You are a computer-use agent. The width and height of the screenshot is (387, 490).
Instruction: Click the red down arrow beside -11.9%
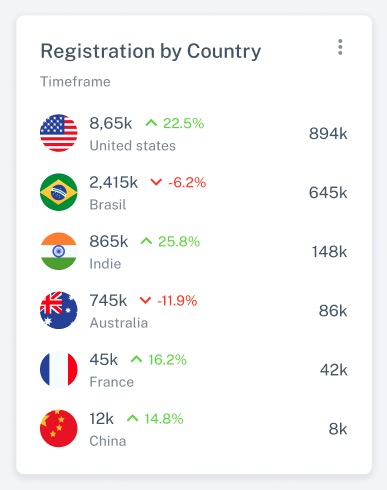point(145,300)
